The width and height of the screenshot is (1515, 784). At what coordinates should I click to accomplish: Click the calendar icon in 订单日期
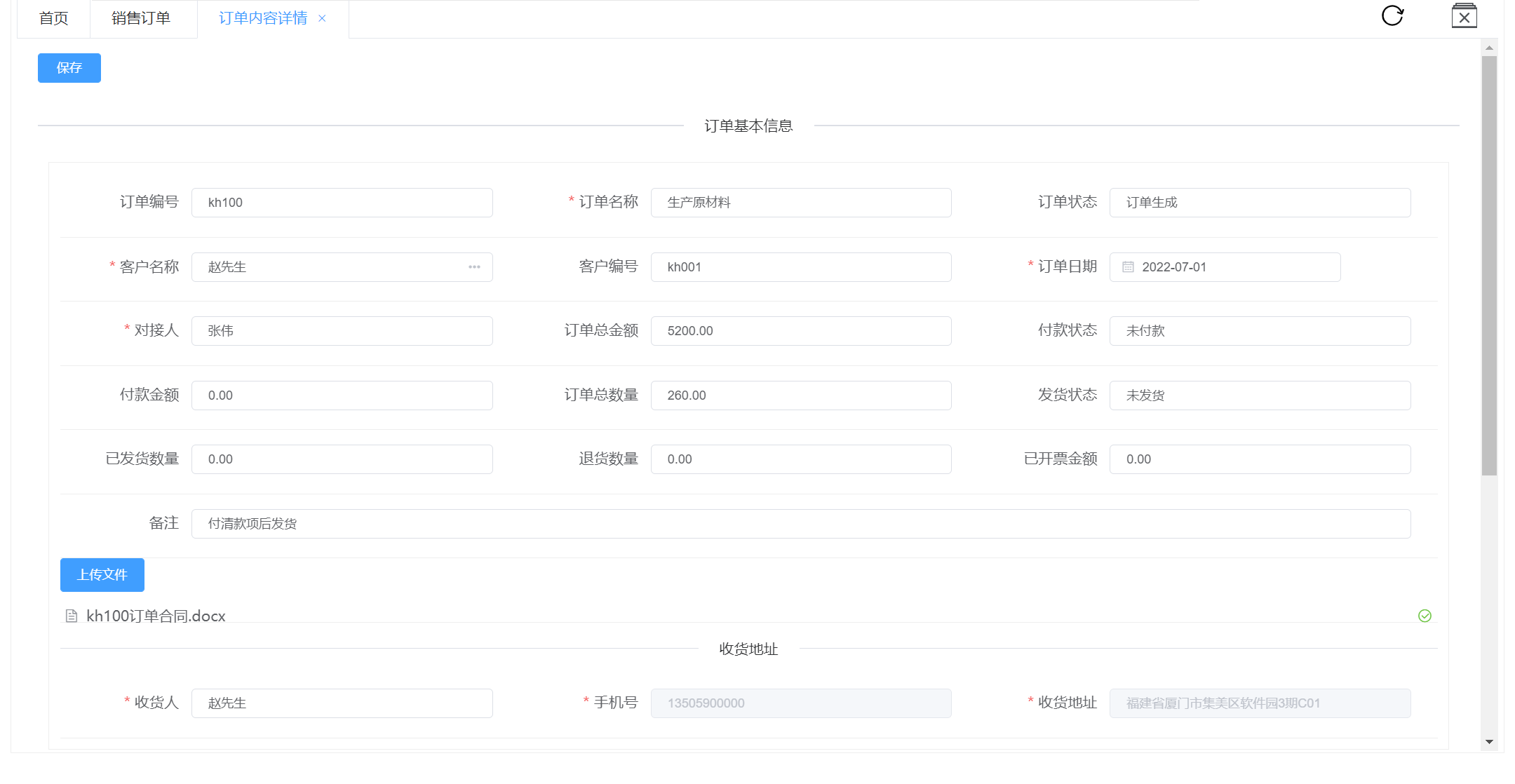(x=1128, y=267)
